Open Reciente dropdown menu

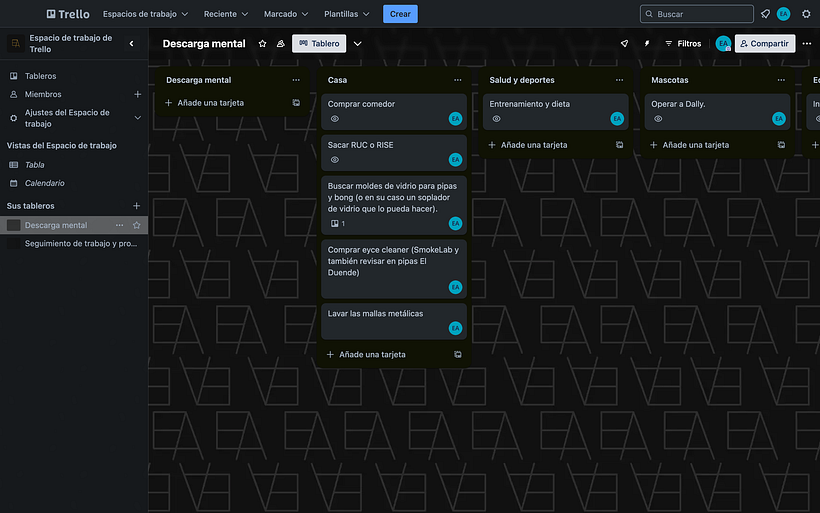tap(226, 14)
